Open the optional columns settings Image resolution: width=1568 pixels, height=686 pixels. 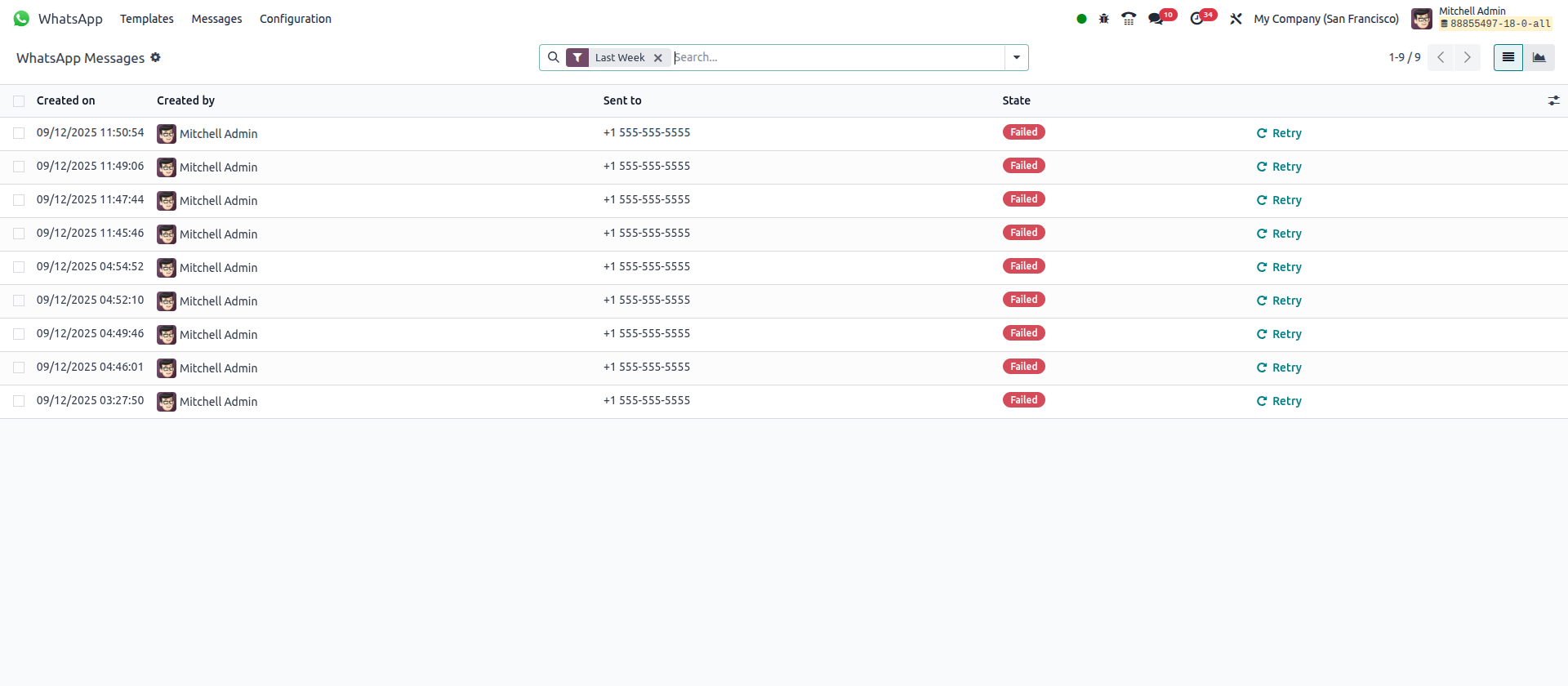pyautogui.click(x=1553, y=100)
